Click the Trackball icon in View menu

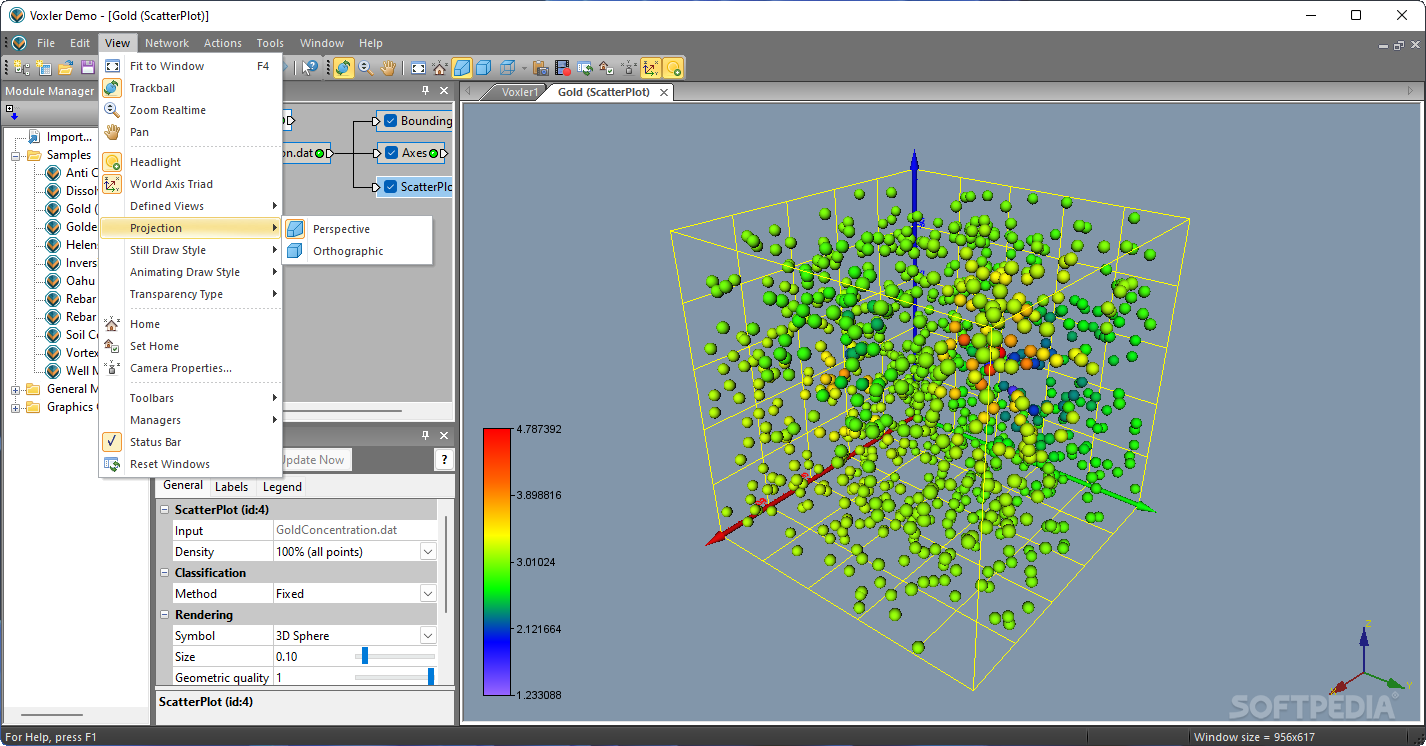tap(112, 88)
